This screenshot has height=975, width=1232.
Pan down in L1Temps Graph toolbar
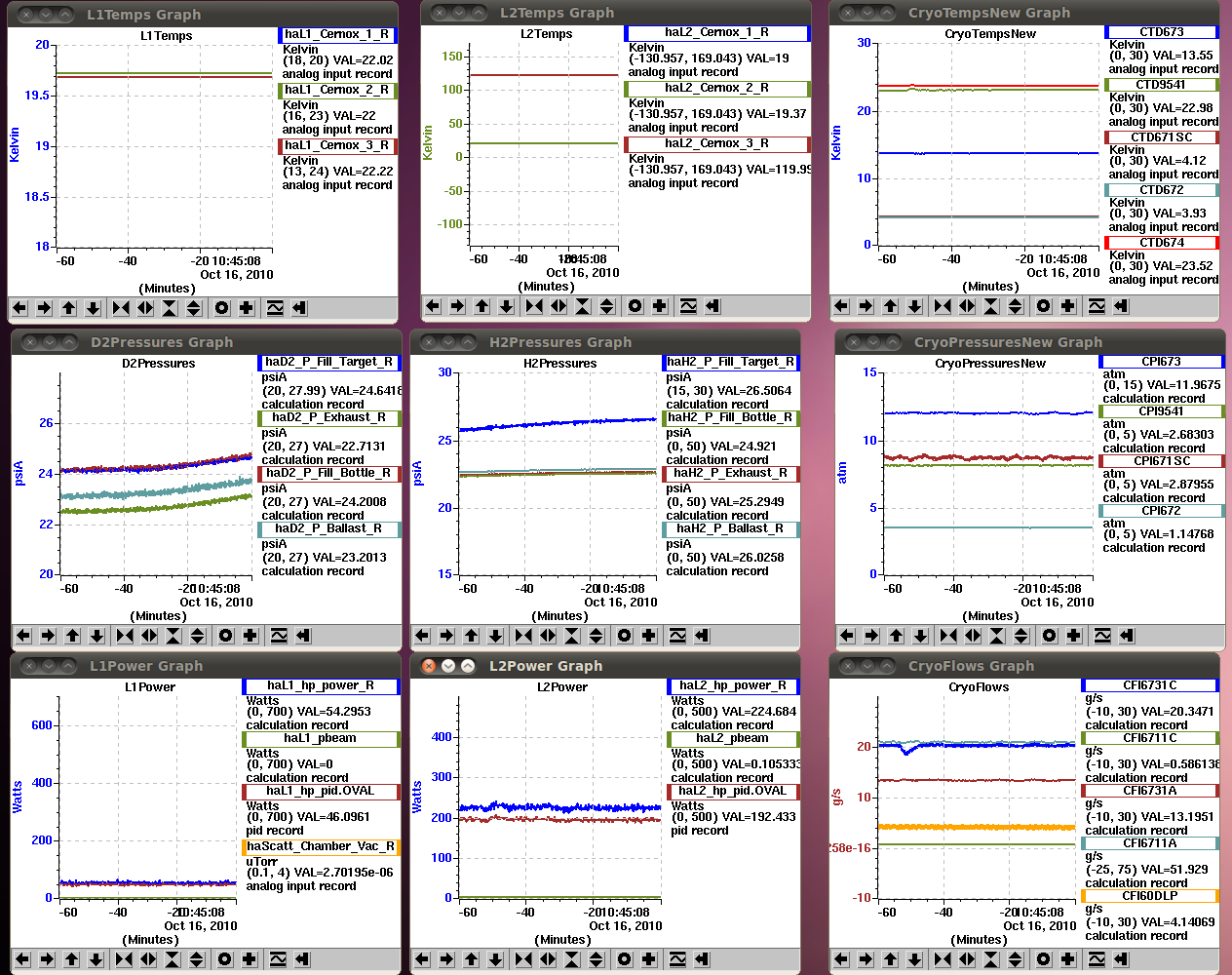(93, 308)
